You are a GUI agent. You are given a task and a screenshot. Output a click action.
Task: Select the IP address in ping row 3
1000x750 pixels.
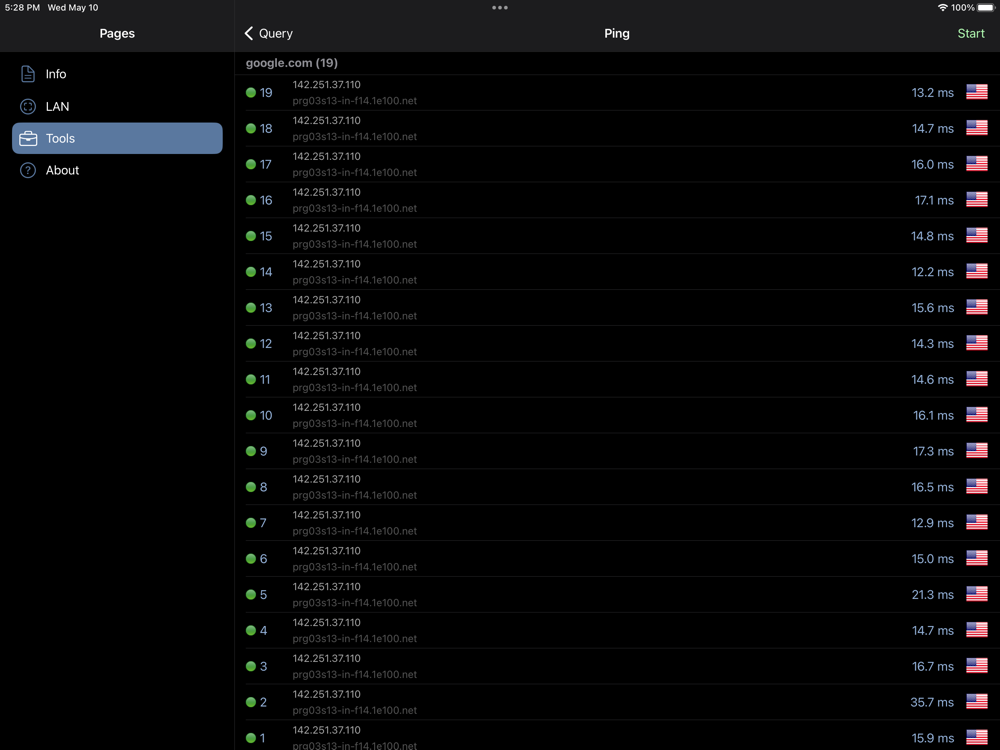(327, 658)
